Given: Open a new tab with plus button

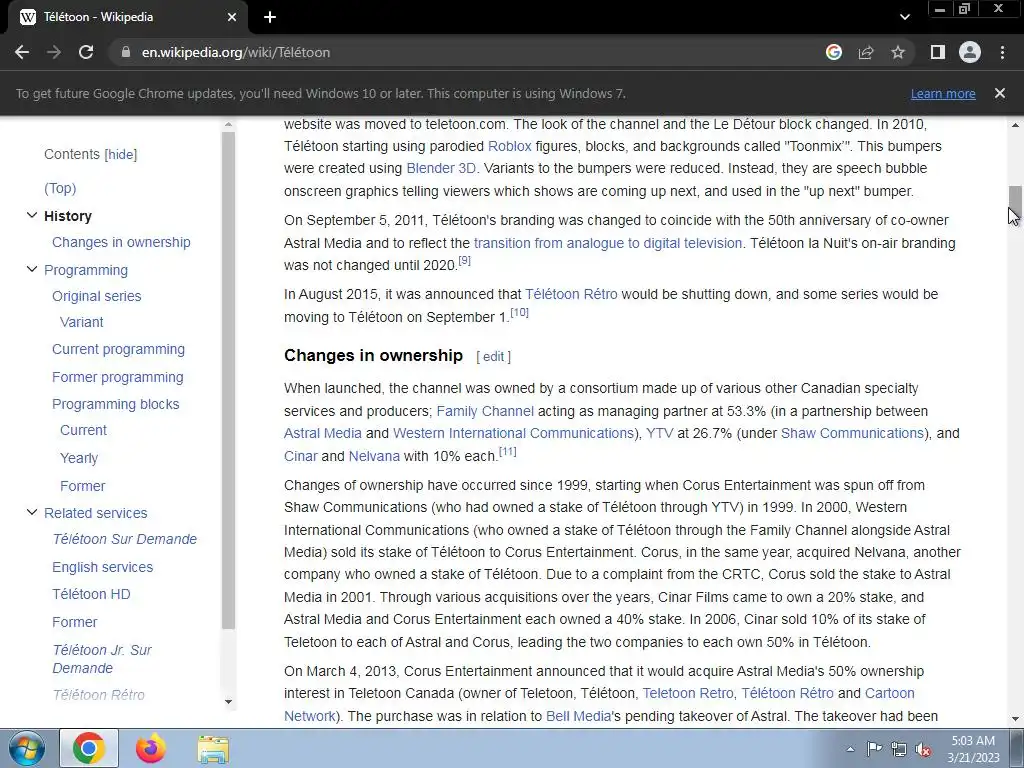Looking at the screenshot, I should pos(270,17).
